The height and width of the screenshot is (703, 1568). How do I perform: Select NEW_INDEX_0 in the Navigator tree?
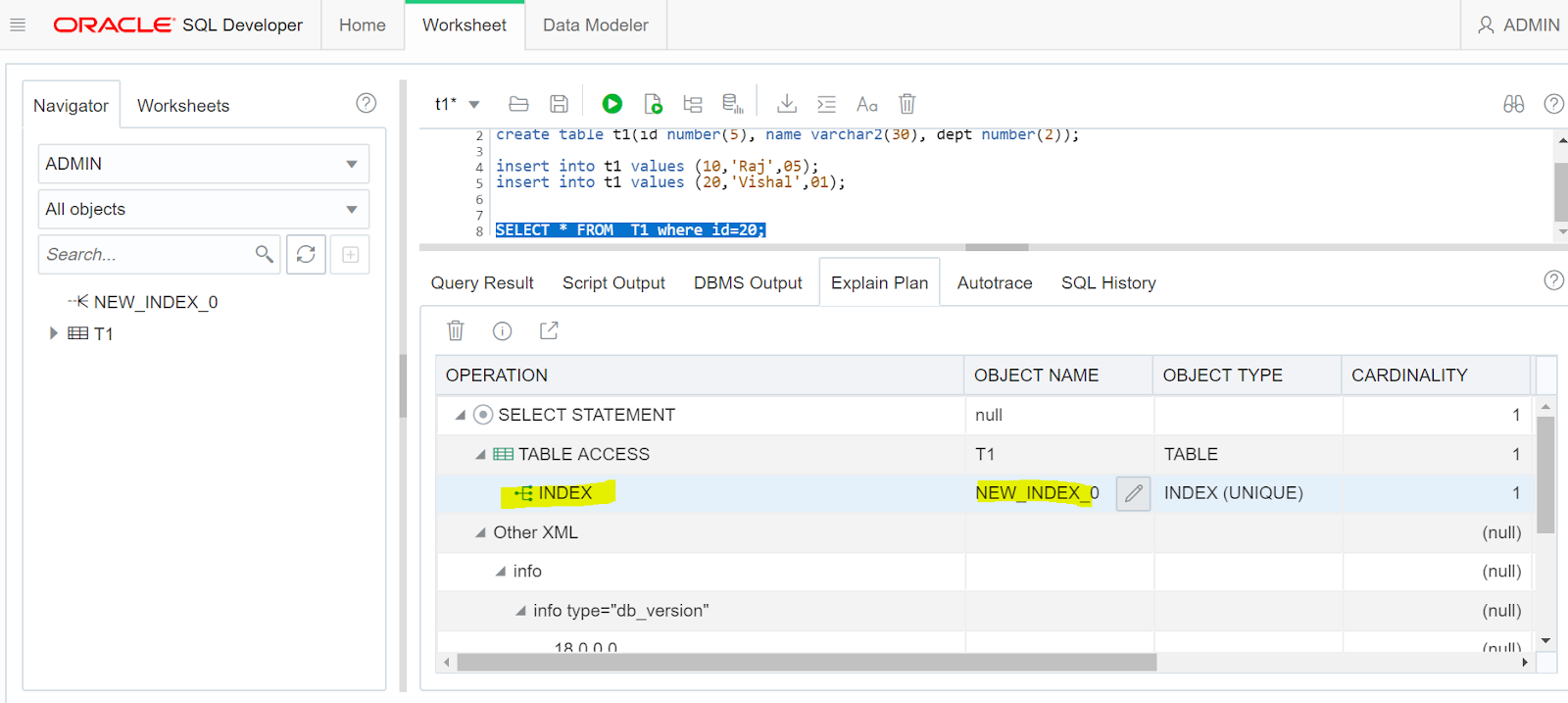(x=155, y=302)
